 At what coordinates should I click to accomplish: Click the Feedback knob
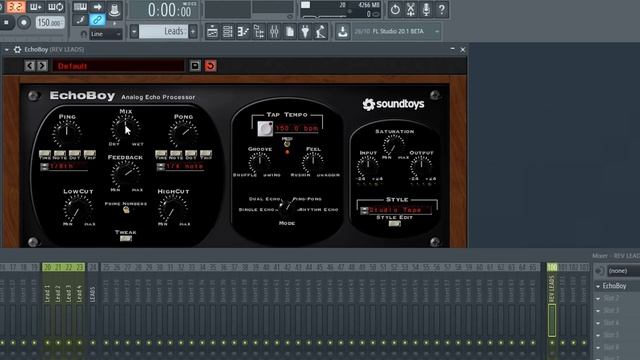tap(126, 174)
